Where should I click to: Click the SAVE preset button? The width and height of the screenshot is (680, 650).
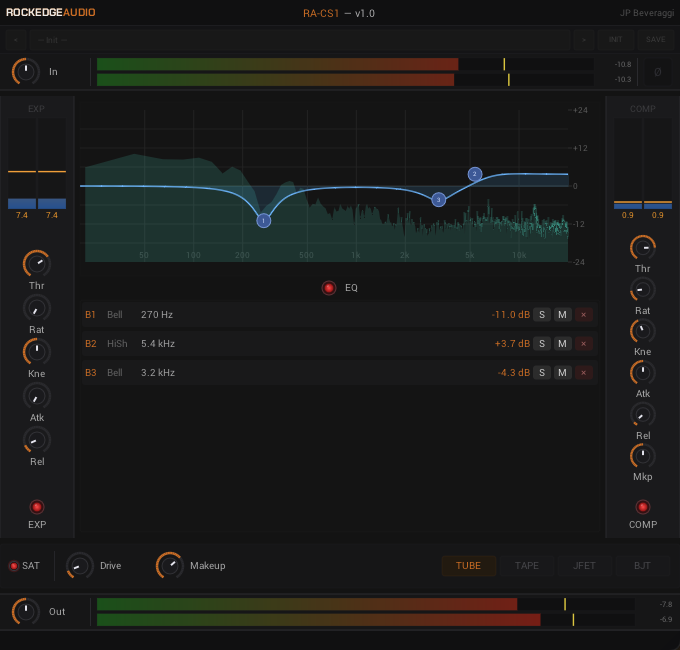[x=655, y=40]
